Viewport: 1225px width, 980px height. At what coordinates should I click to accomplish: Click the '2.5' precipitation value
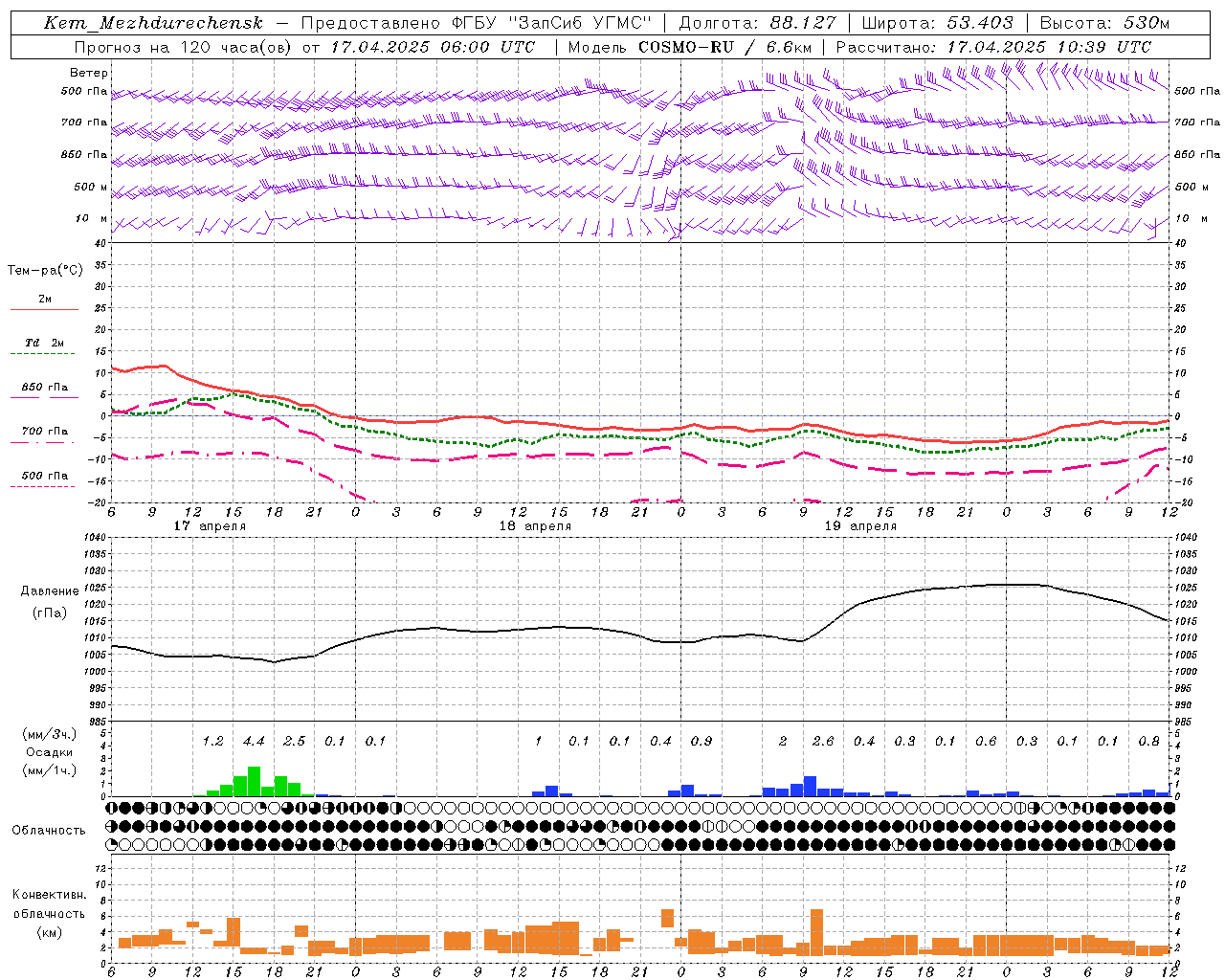(294, 742)
